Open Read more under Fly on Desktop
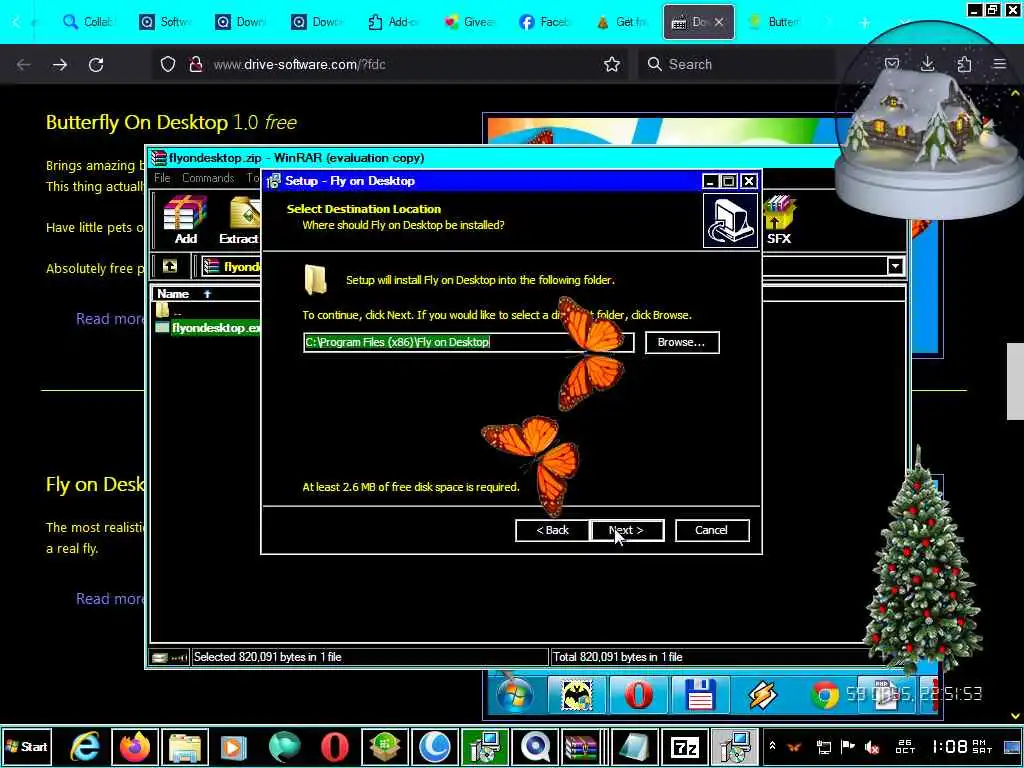 pyautogui.click(x=110, y=599)
